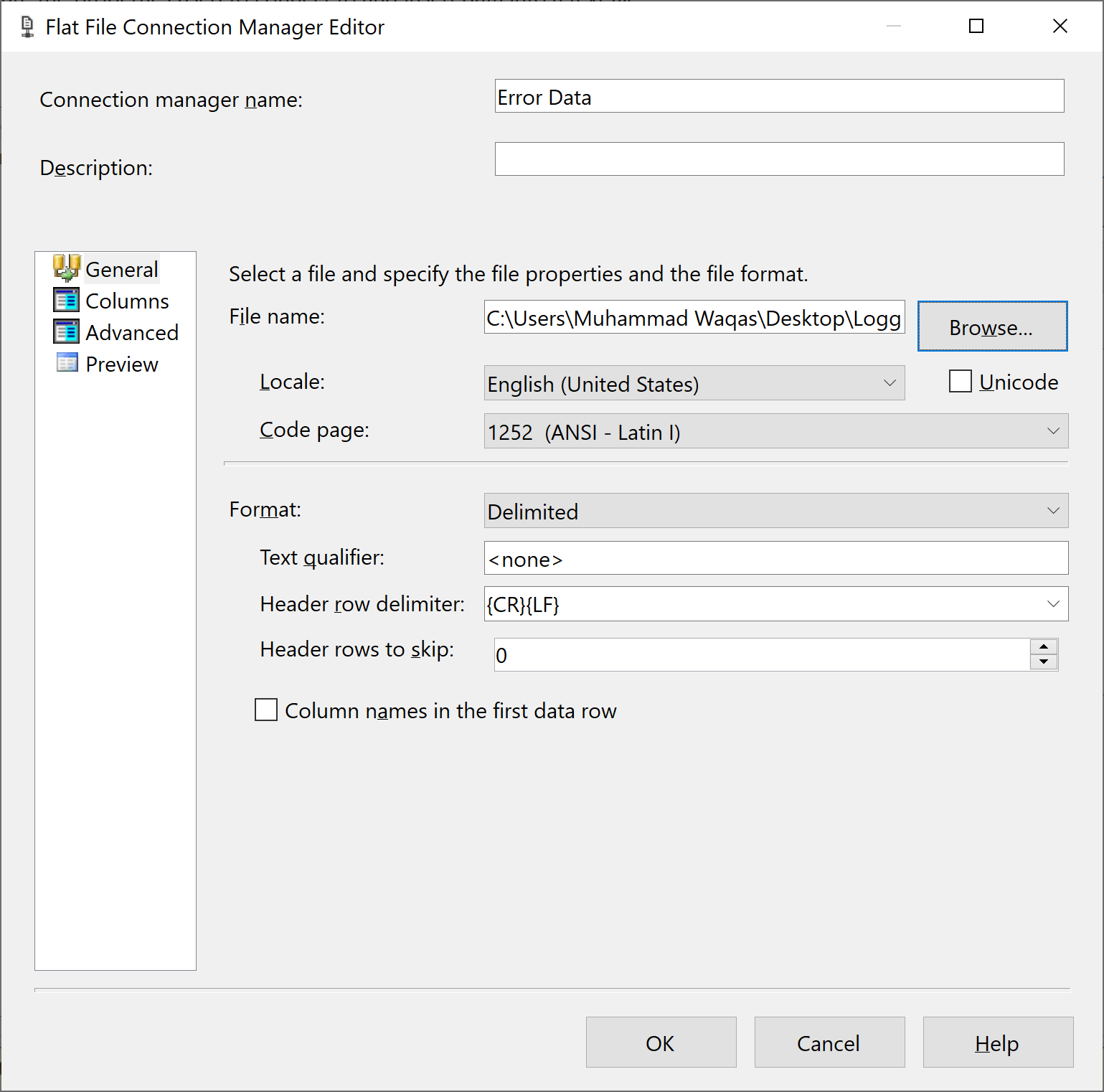1104x1092 pixels.
Task: Click the Browse button for file selection
Action: click(992, 326)
